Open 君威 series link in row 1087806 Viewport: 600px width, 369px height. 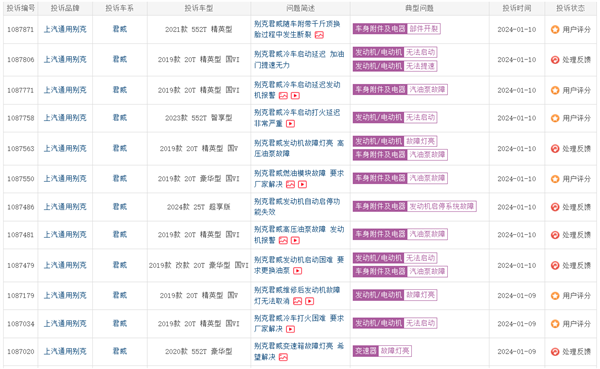click(x=120, y=59)
